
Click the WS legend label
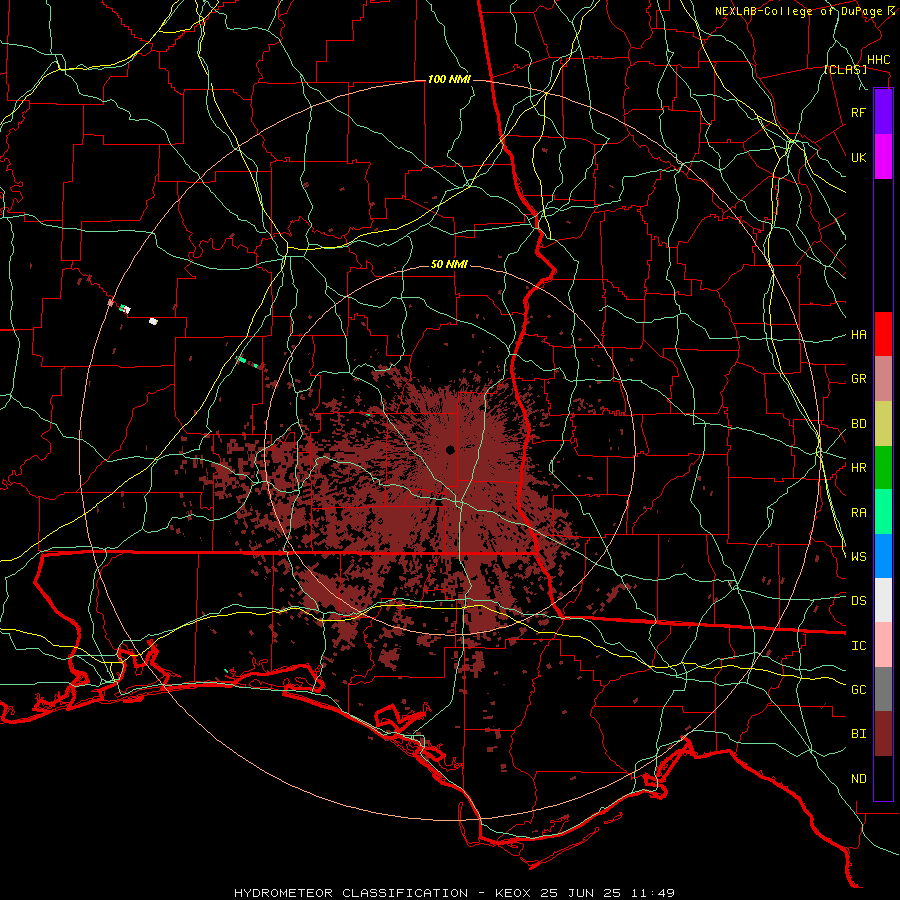click(859, 557)
